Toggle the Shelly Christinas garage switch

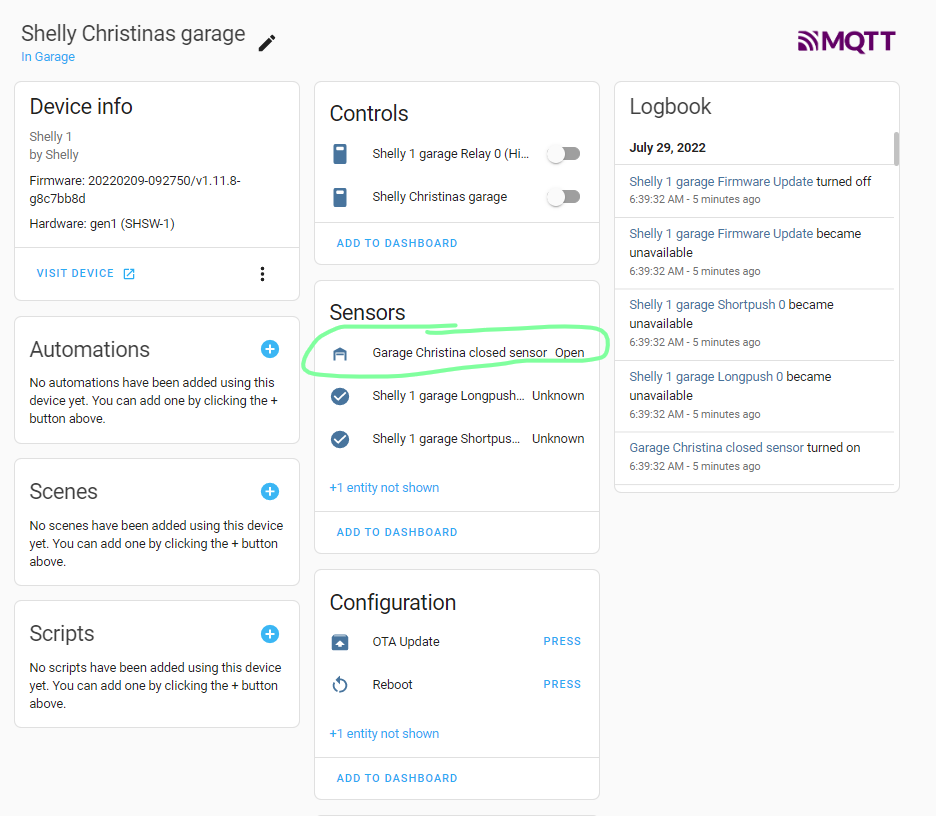(x=563, y=197)
